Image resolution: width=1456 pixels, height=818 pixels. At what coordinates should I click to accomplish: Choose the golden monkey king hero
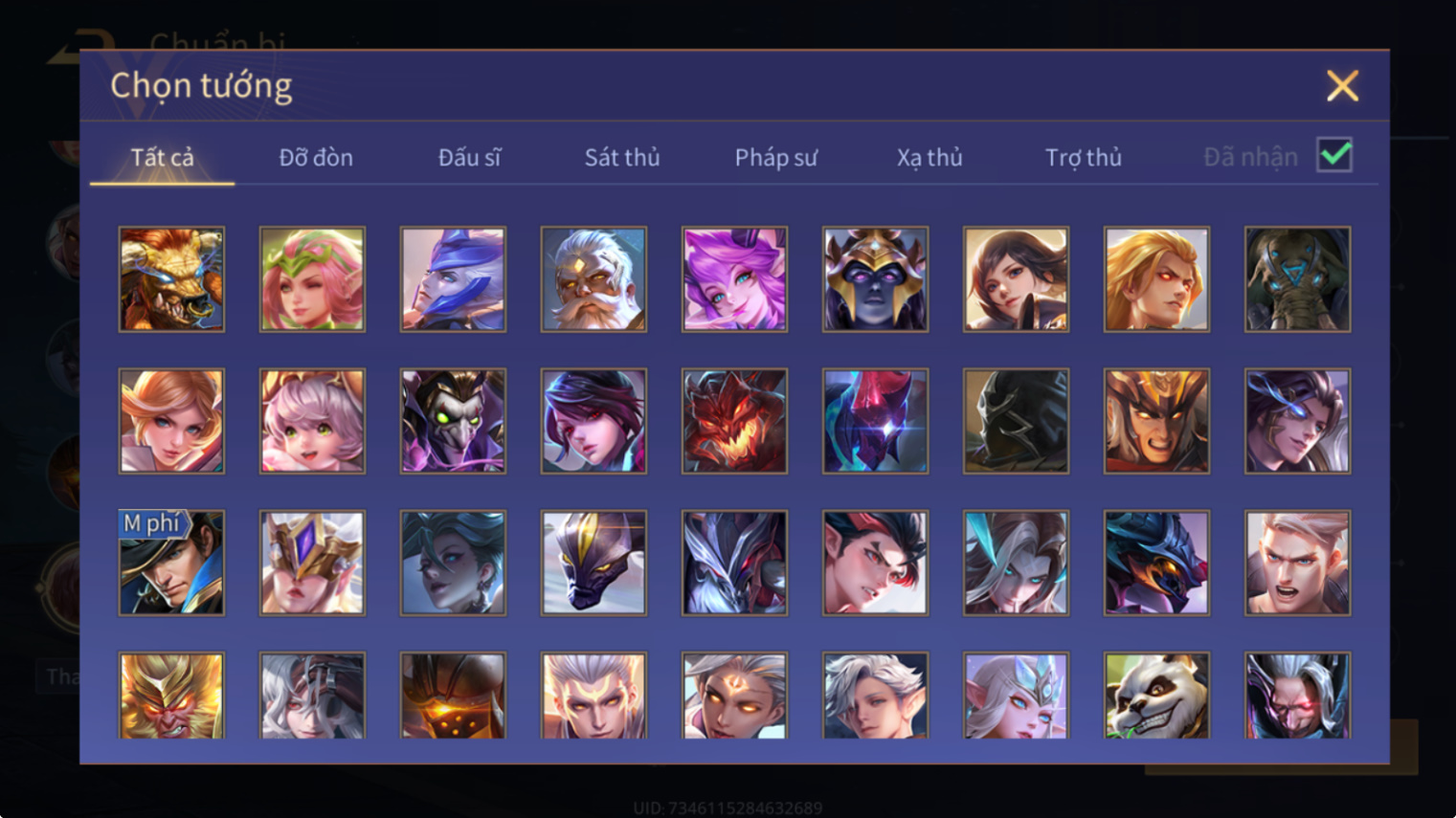point(171,696)
